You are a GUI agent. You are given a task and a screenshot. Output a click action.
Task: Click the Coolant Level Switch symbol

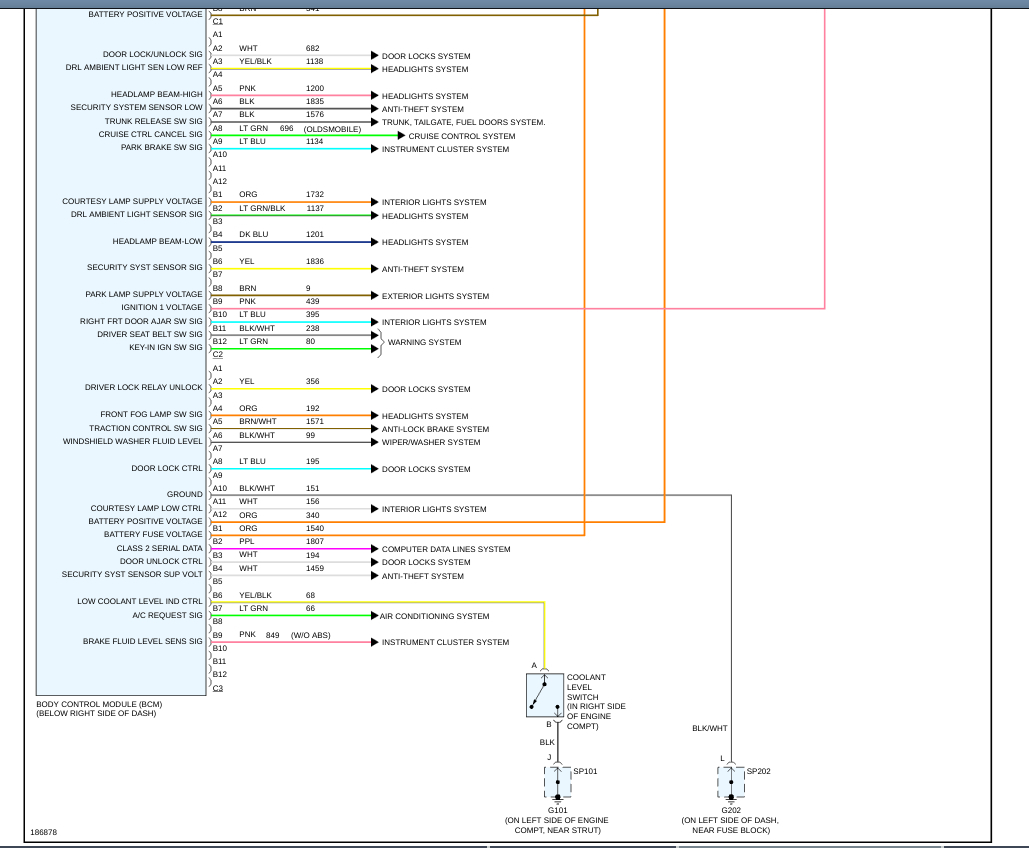[545, 695]
